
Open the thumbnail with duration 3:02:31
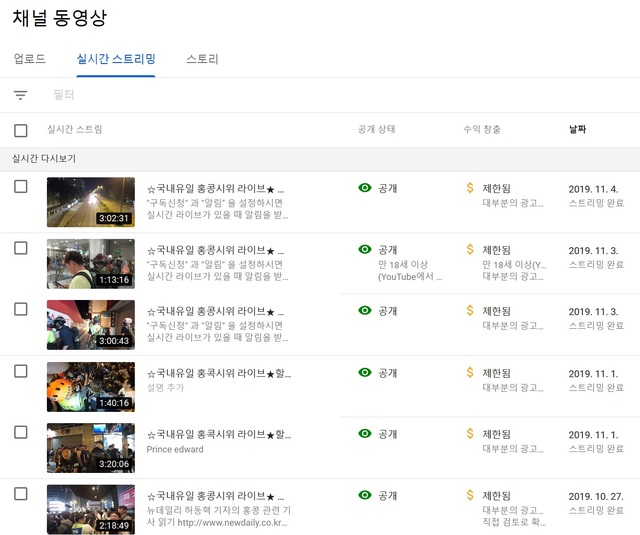91,202
